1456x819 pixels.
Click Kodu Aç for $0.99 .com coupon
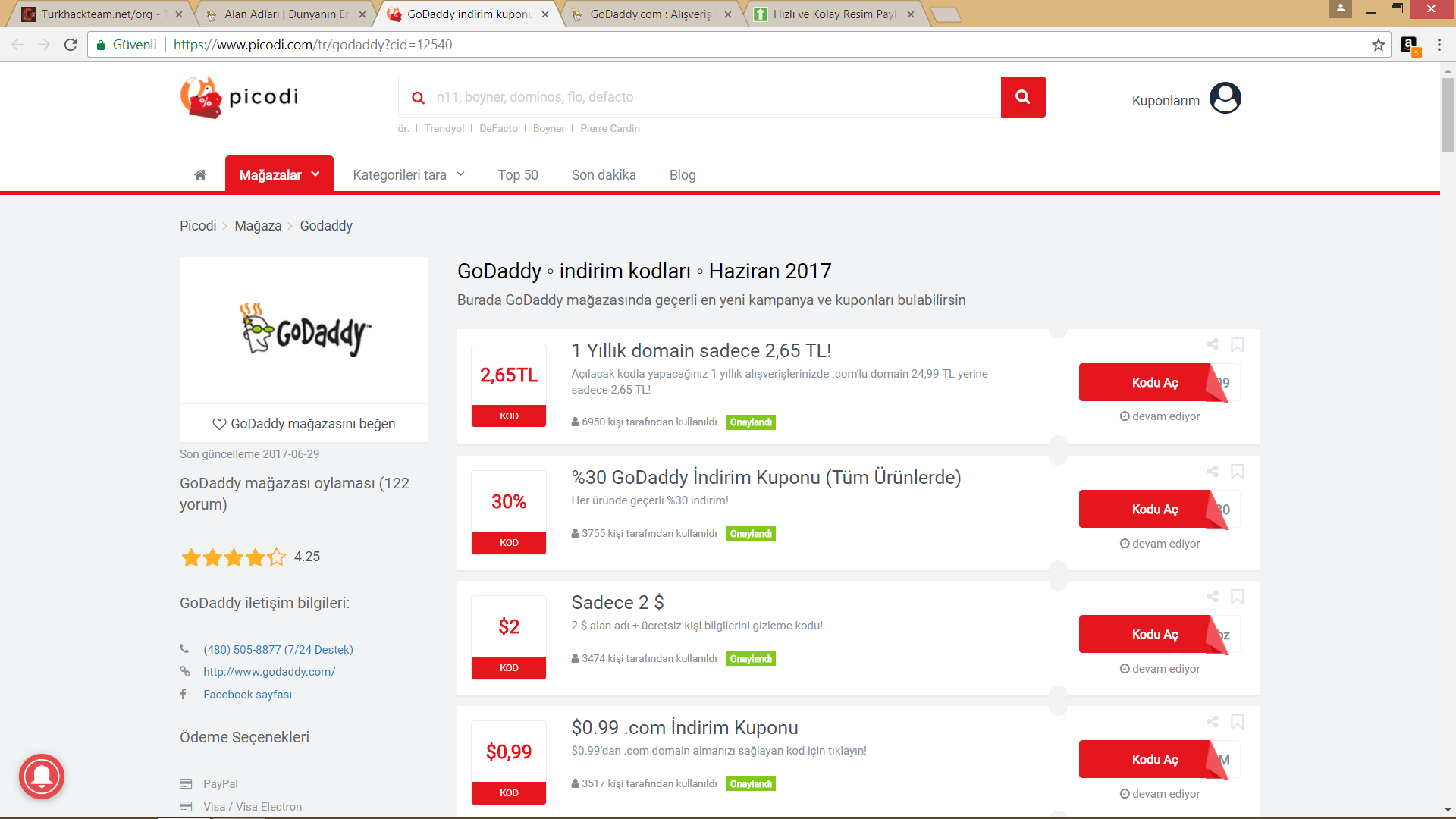(1154, 760)
